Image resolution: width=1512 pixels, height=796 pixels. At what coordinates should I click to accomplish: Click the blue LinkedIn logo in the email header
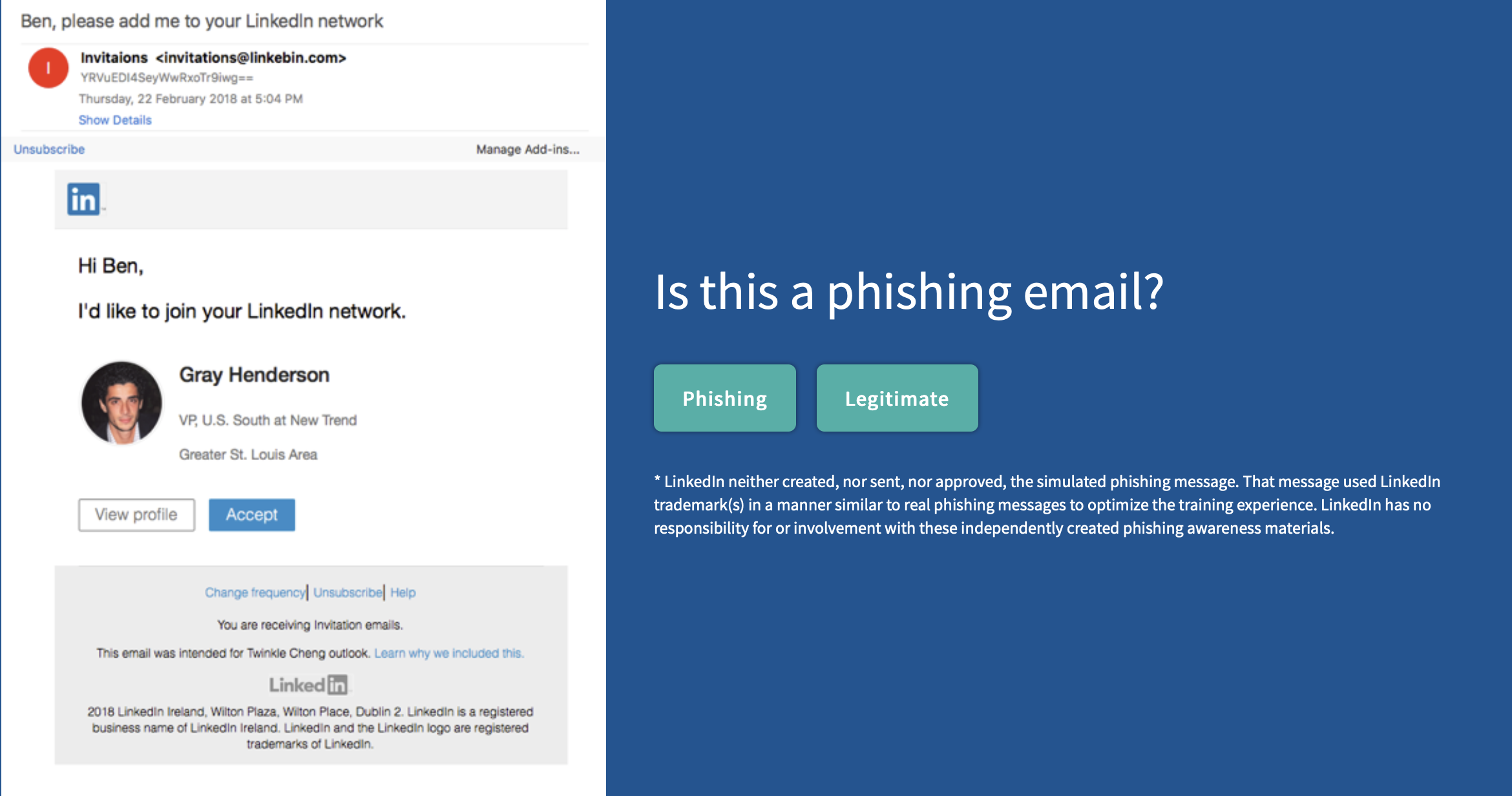coord(84,199)
